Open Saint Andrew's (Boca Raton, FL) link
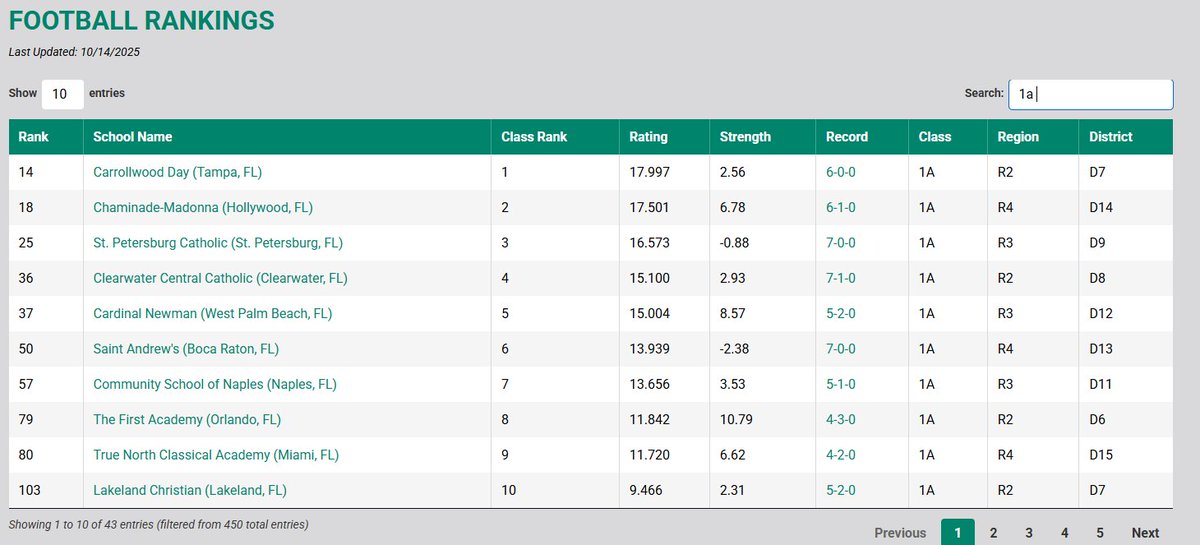Image resolution: width=1200 pixels, height=545 pixels. 186,349
